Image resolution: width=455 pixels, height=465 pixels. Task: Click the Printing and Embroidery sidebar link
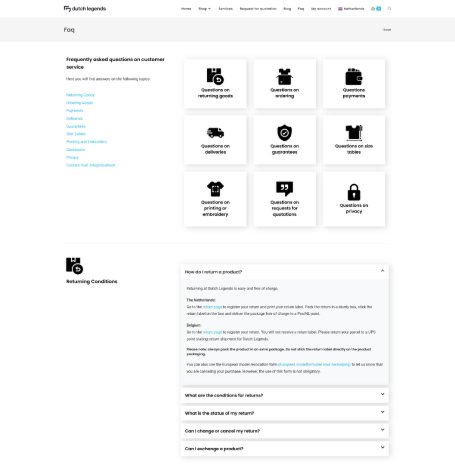tap(86, 142)
